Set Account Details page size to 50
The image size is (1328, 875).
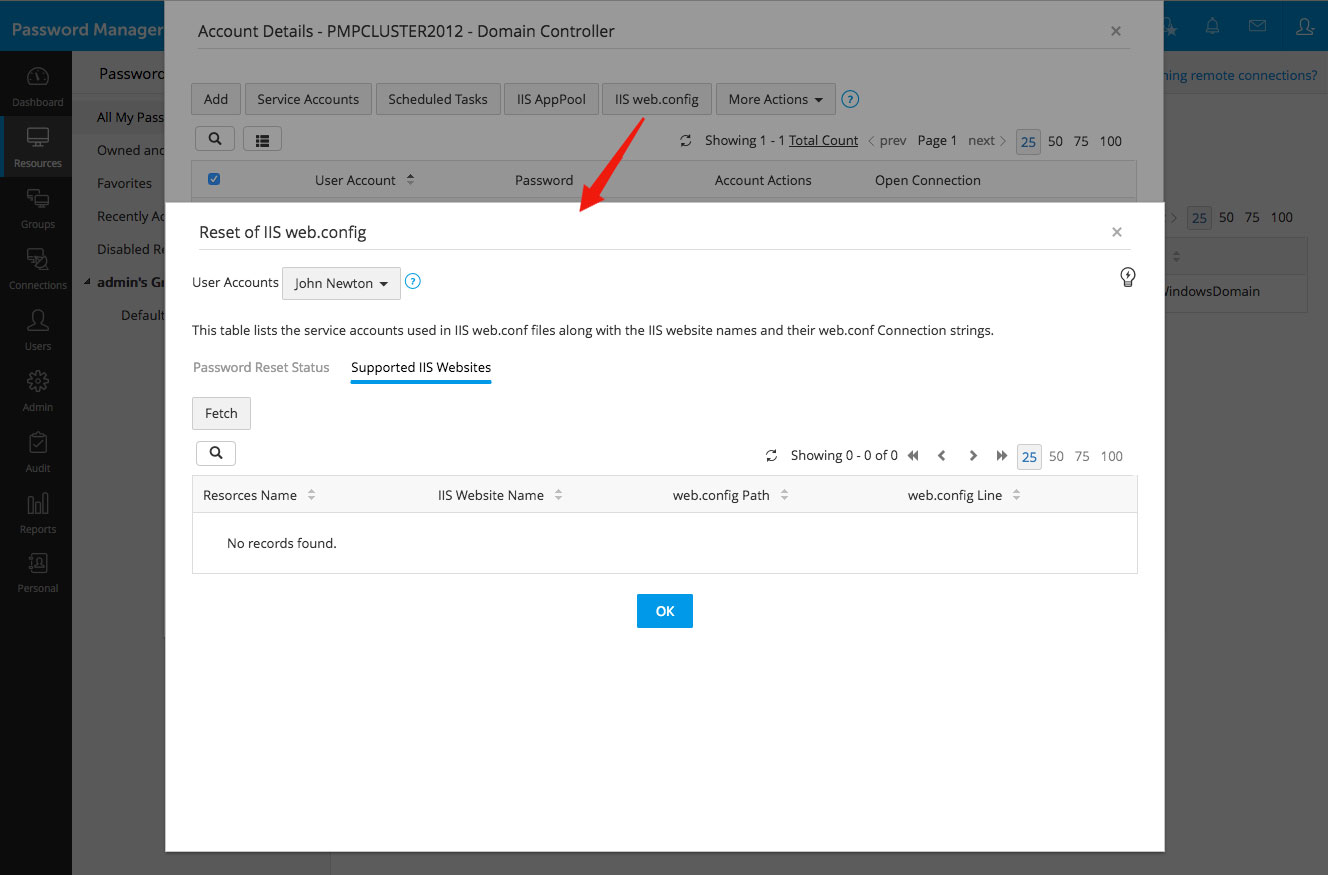point(1055,141)
